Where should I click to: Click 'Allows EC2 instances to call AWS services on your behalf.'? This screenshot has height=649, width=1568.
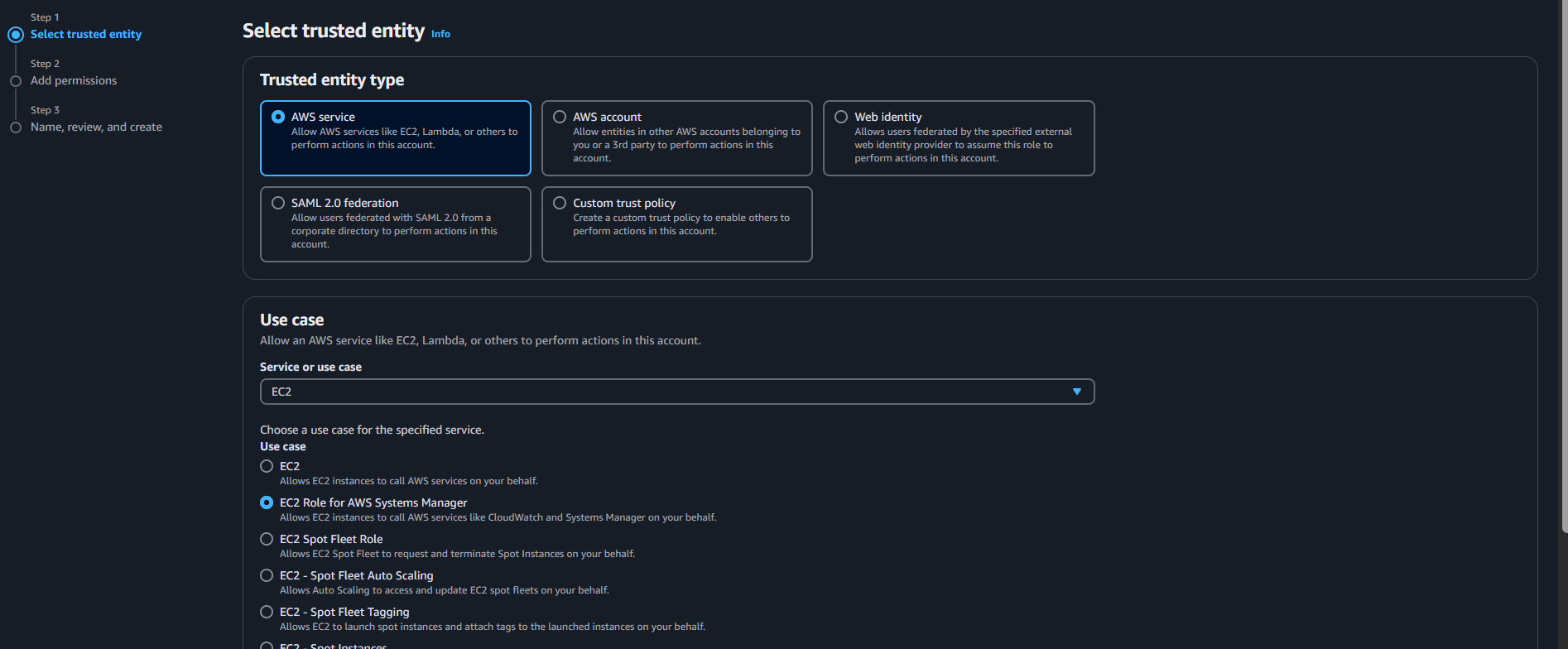click(x=409, y=481)
